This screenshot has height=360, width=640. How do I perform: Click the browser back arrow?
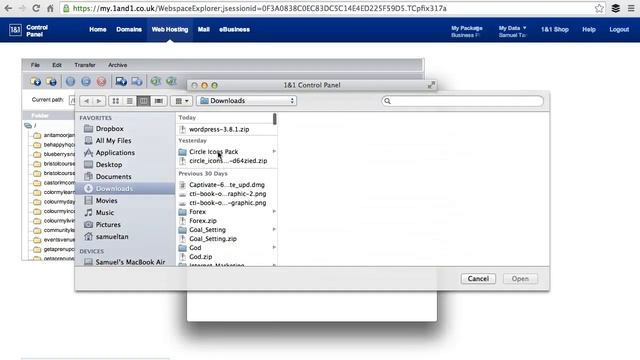pyautogui.click(x=8, y=8)
